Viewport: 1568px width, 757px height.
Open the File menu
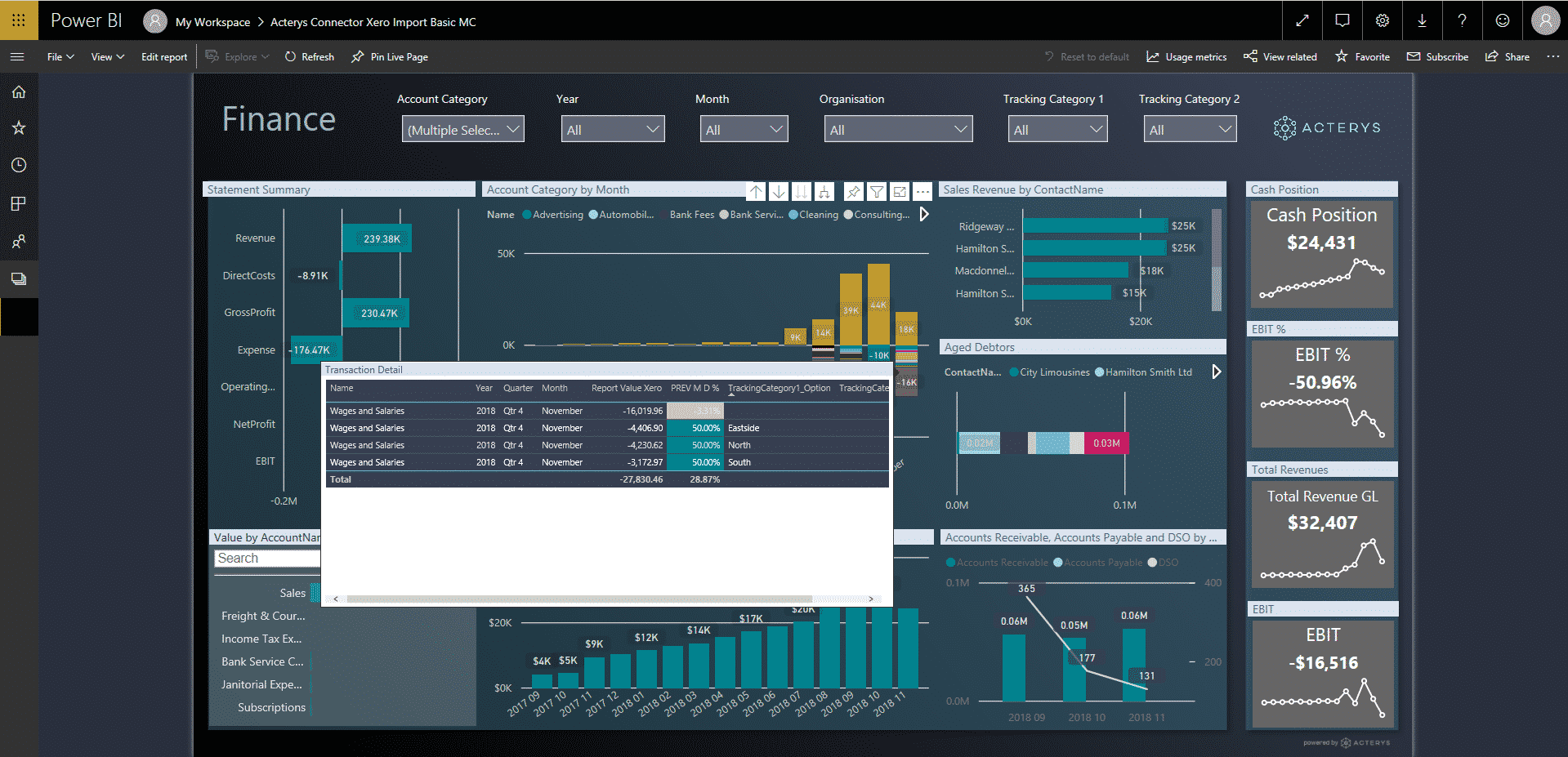[60, 56]
